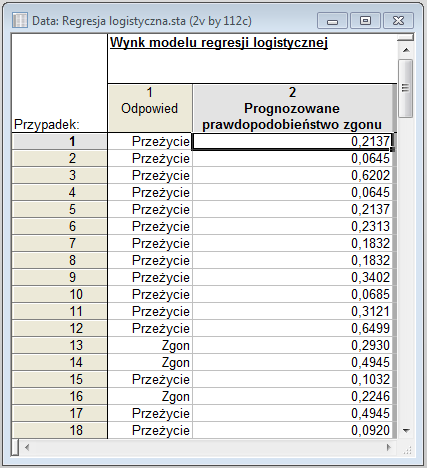Click probability cell 0,3121
427x468 pixels.
292,311
